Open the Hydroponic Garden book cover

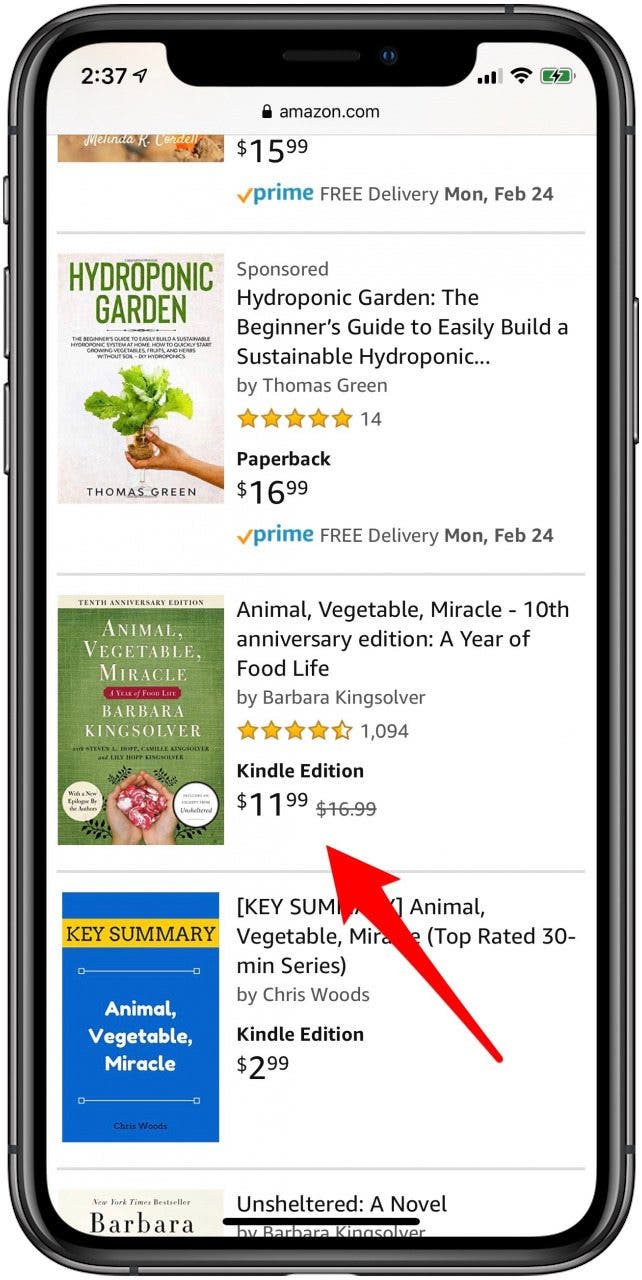(141, 378)
